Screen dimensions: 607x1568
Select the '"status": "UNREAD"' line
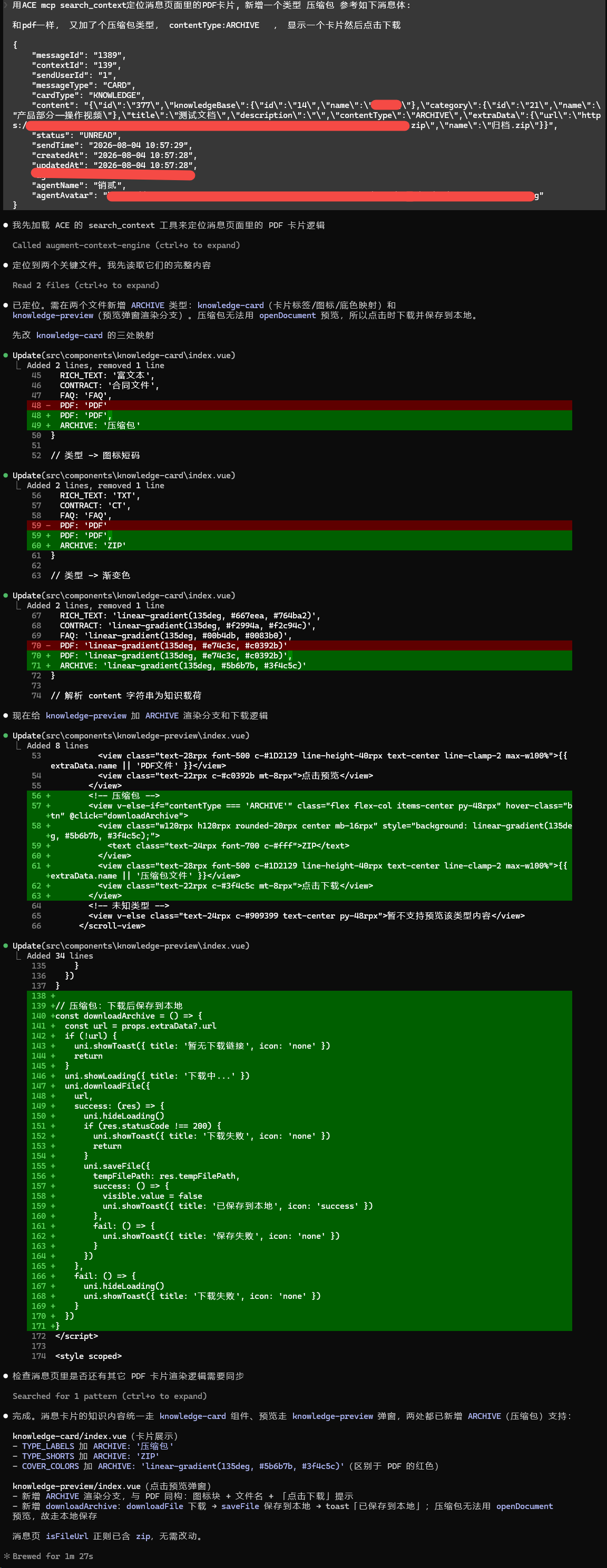coord(76,135)
